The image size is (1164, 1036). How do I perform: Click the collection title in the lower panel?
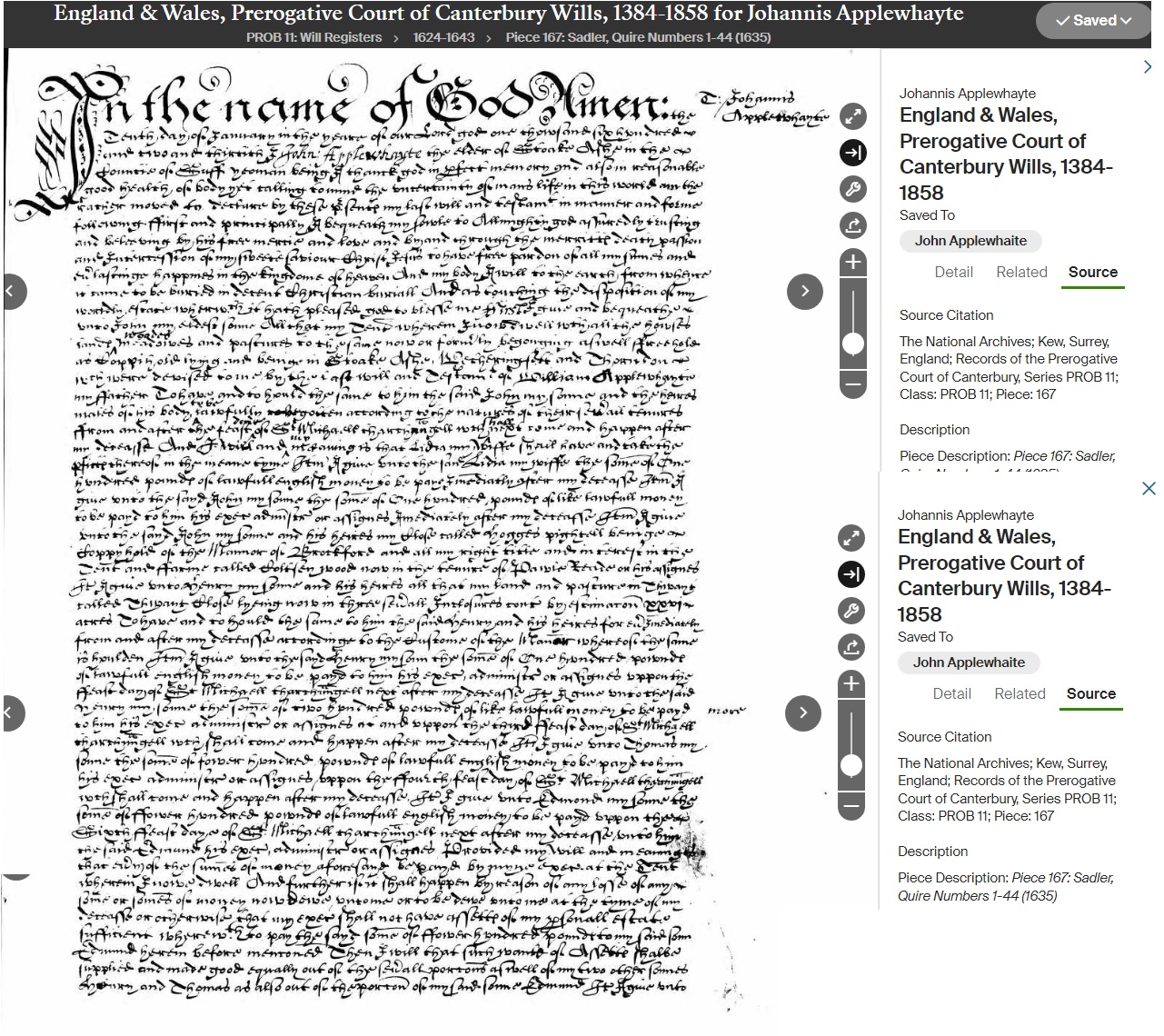point(1004,575)
